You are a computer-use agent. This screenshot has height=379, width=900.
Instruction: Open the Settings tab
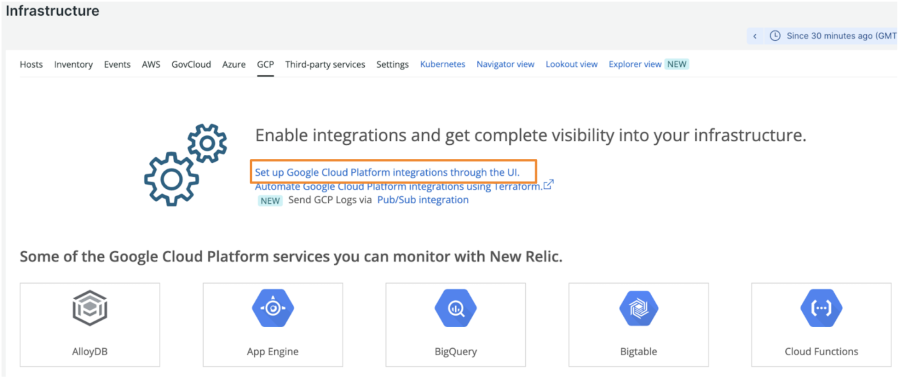[393, 64]
